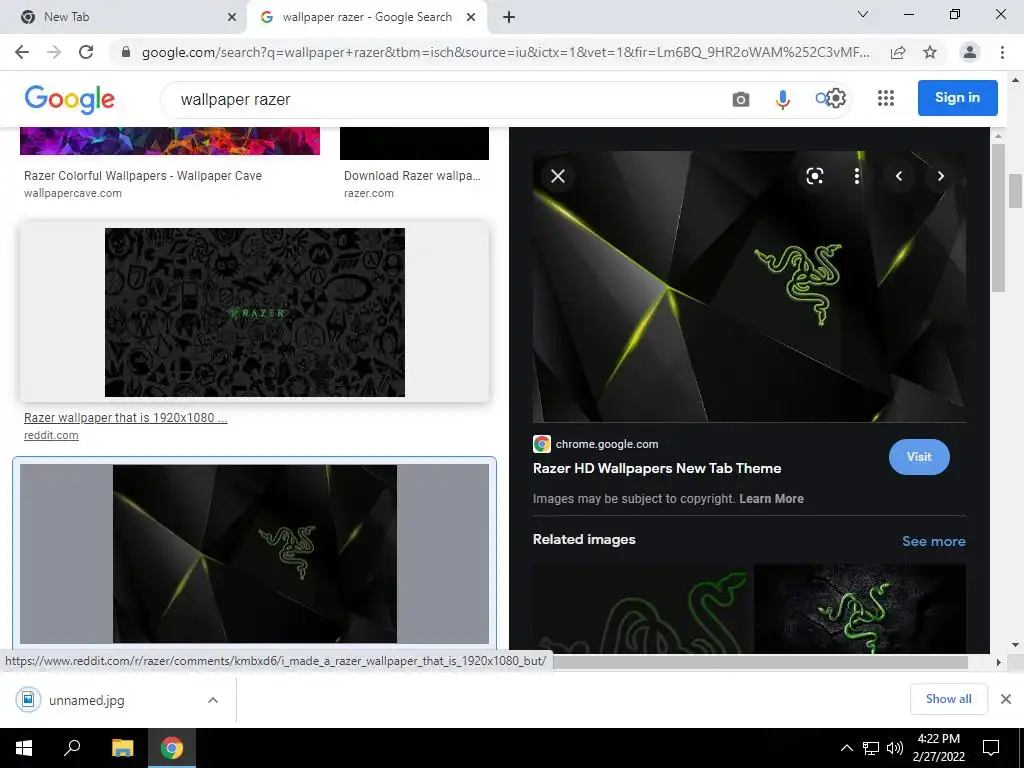Open outlined Razer snake related image
This screenshot has height=768, width=1024.
tap(642, 609)
